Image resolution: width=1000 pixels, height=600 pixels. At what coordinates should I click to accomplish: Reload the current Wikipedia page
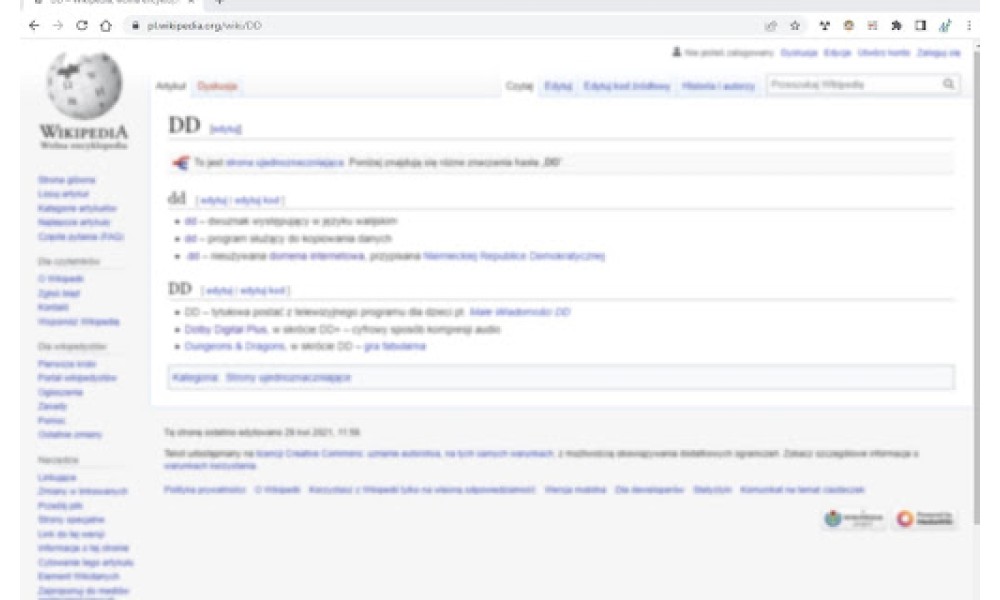coord(82,26)
